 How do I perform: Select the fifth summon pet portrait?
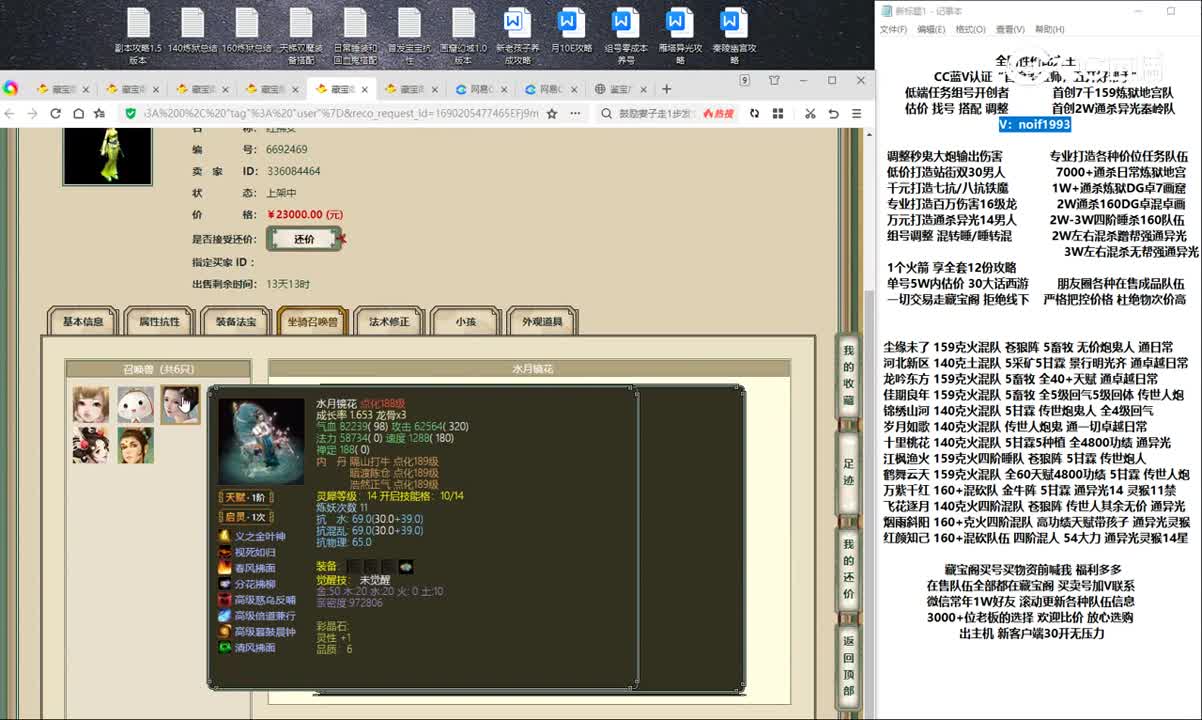136,445
